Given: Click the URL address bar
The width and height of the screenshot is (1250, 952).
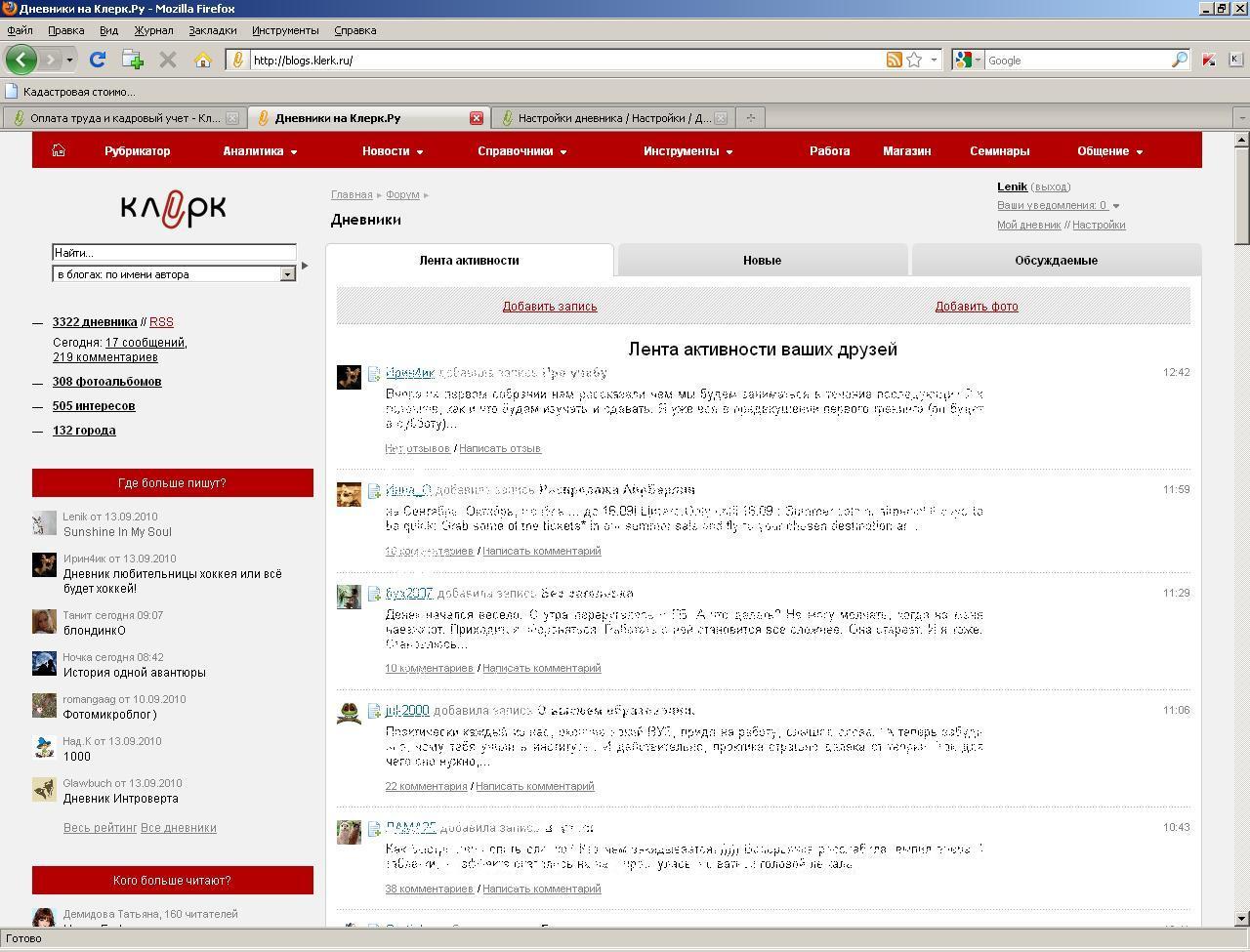Looking at the screenshot, I should tap(564, 60).
